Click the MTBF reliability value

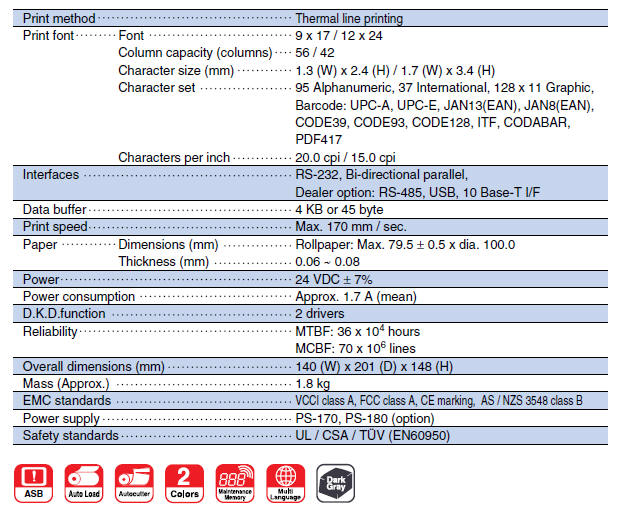coord(357,331)
